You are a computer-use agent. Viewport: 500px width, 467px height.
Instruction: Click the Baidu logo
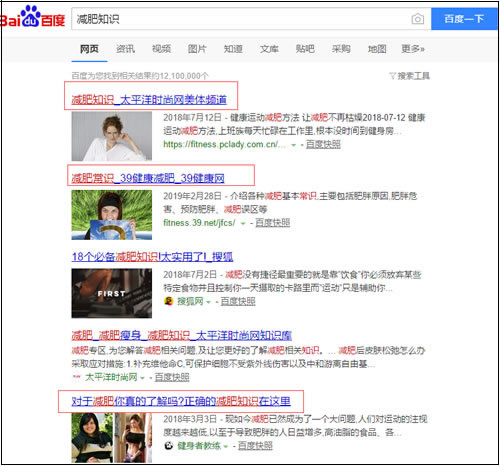[x=33, y=16]
